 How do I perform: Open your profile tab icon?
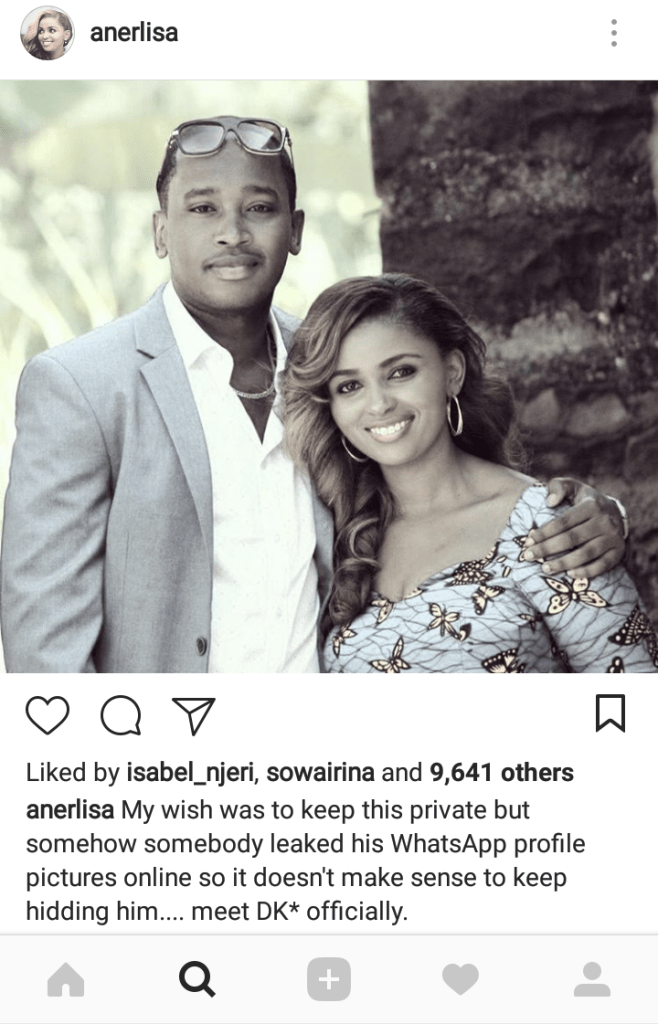[592, 979]
